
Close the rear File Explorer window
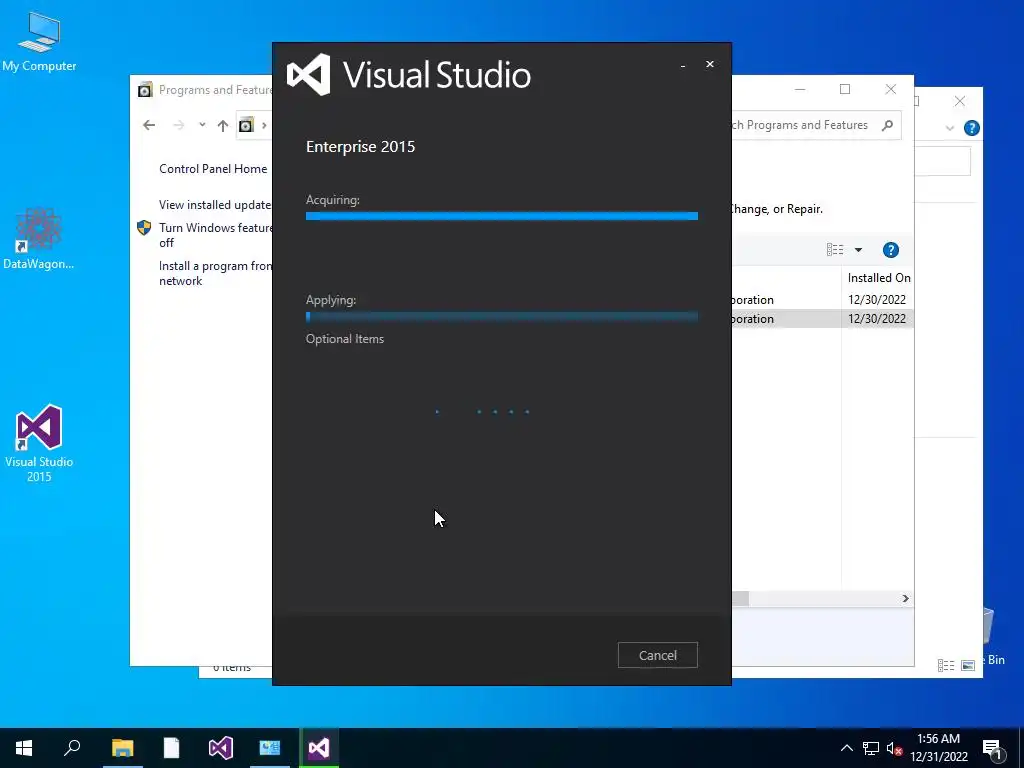pyautogui.click(x=959, y=101)
